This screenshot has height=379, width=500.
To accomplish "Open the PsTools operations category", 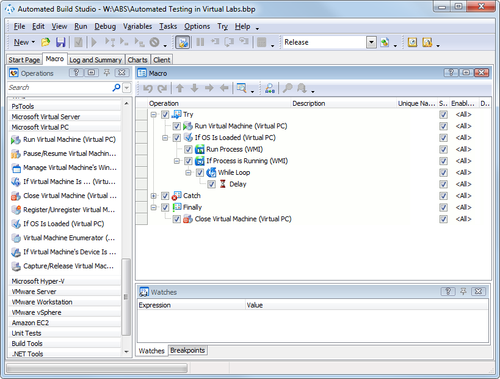I will pos(65,106).
